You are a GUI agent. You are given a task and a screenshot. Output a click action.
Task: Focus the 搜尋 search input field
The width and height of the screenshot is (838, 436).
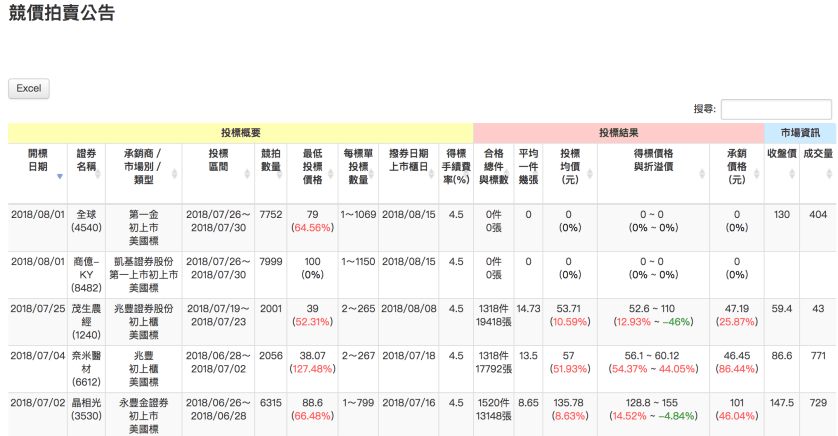pyautogui.click(x=775, y=109)
